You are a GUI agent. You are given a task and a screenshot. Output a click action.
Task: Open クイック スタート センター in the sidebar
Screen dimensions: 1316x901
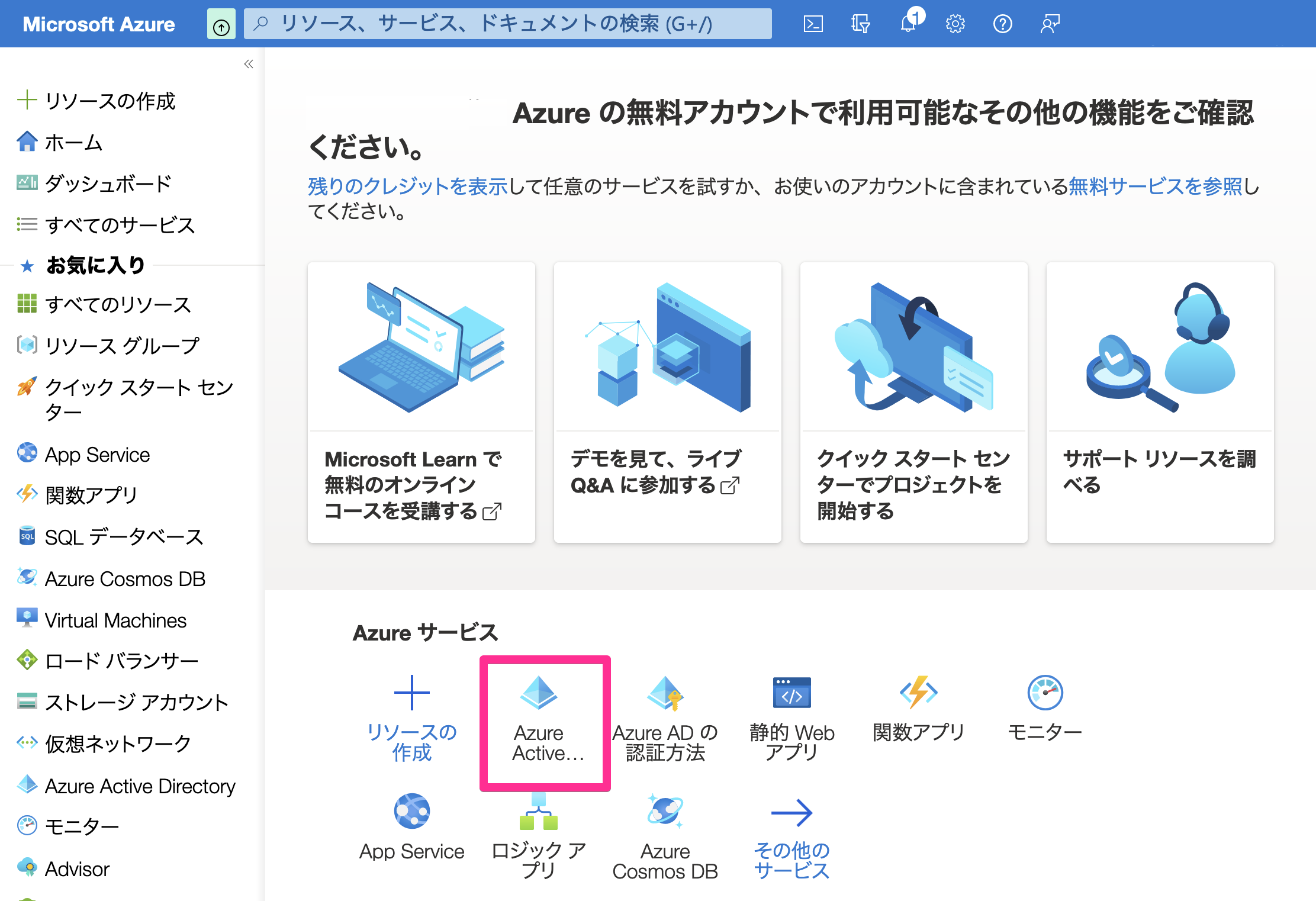[126, 400]
